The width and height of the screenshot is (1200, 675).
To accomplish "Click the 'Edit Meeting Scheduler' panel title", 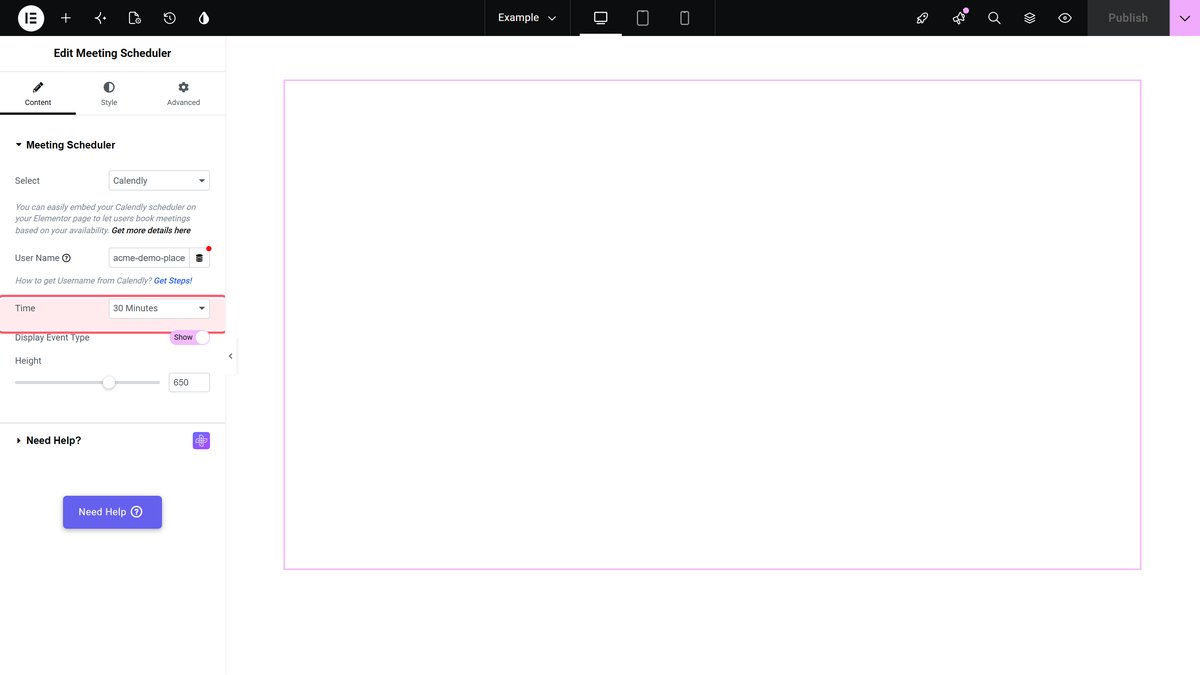I will coord(112,53).
